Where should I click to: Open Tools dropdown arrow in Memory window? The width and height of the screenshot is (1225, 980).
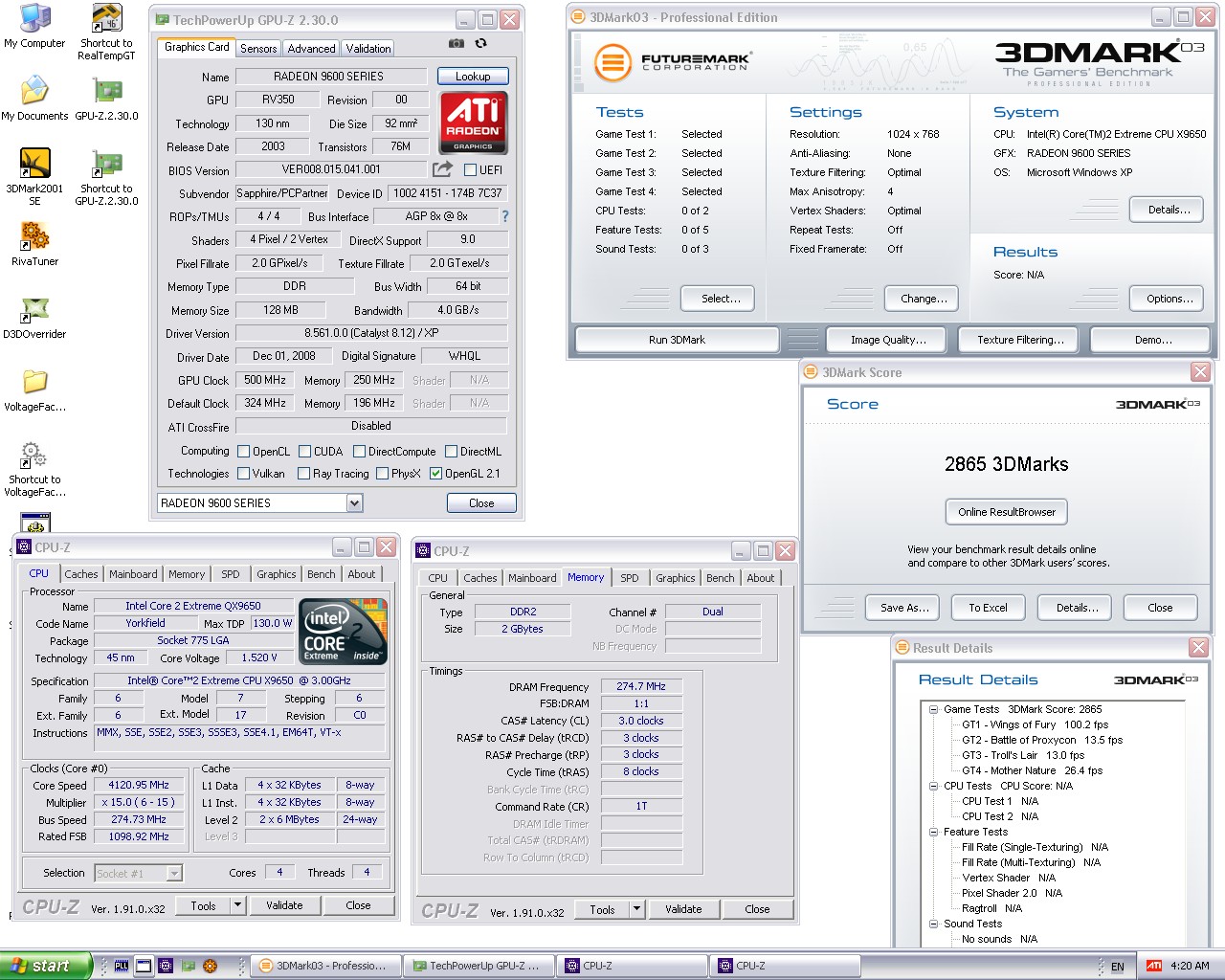point(636,909)
